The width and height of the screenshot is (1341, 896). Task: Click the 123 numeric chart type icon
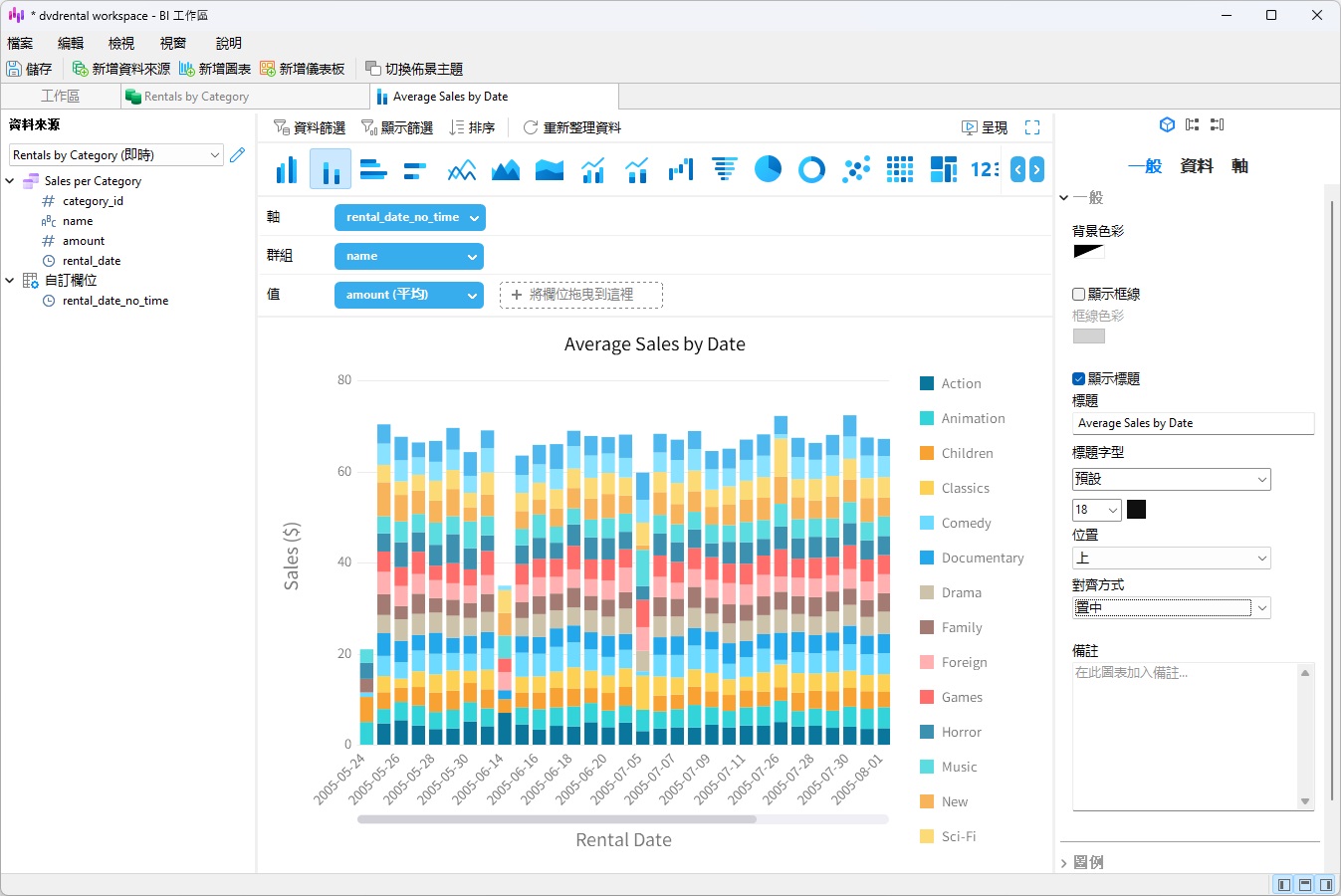pos(986,169)
